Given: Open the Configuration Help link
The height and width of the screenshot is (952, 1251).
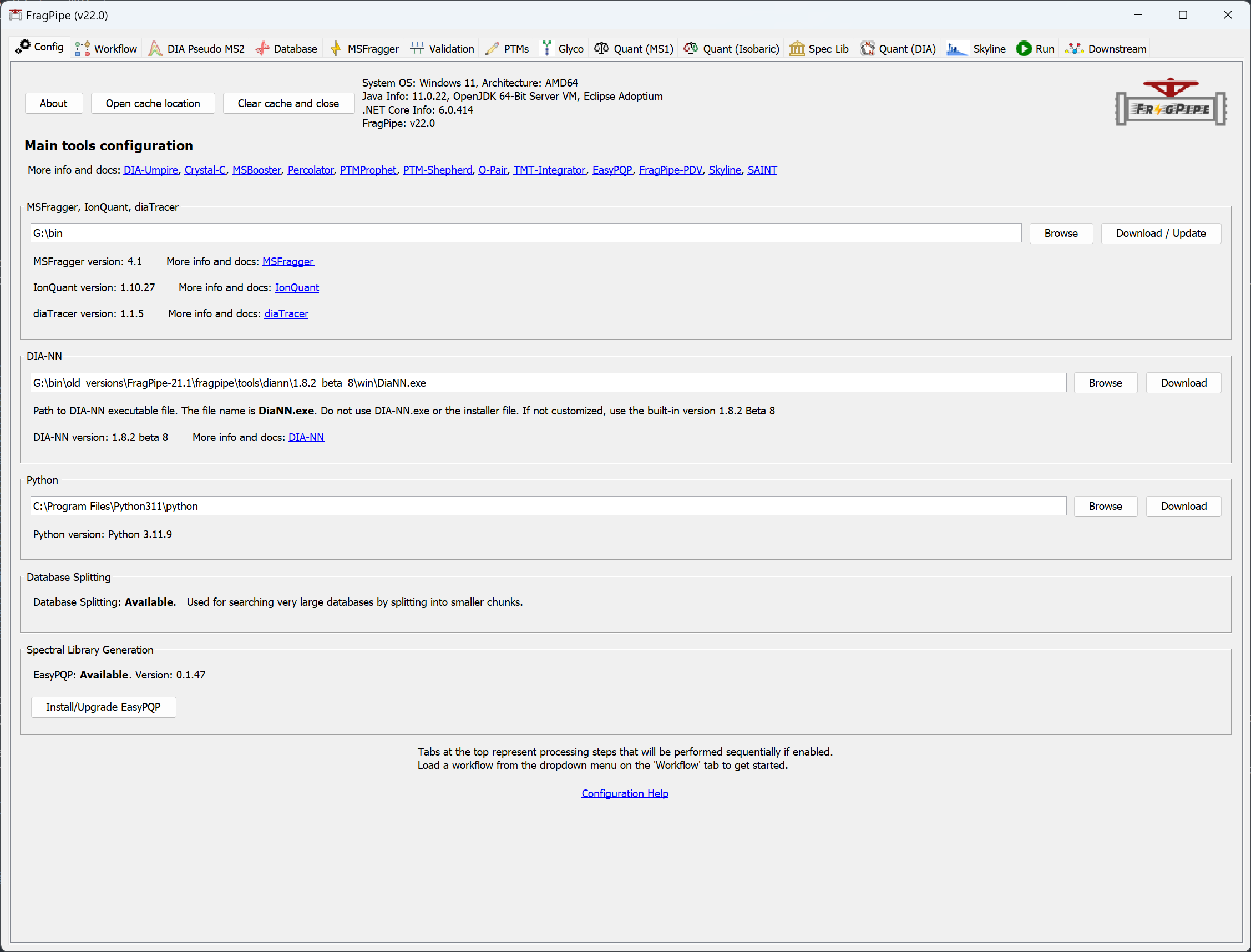Looking at the screenshot, I should point(624,793).
